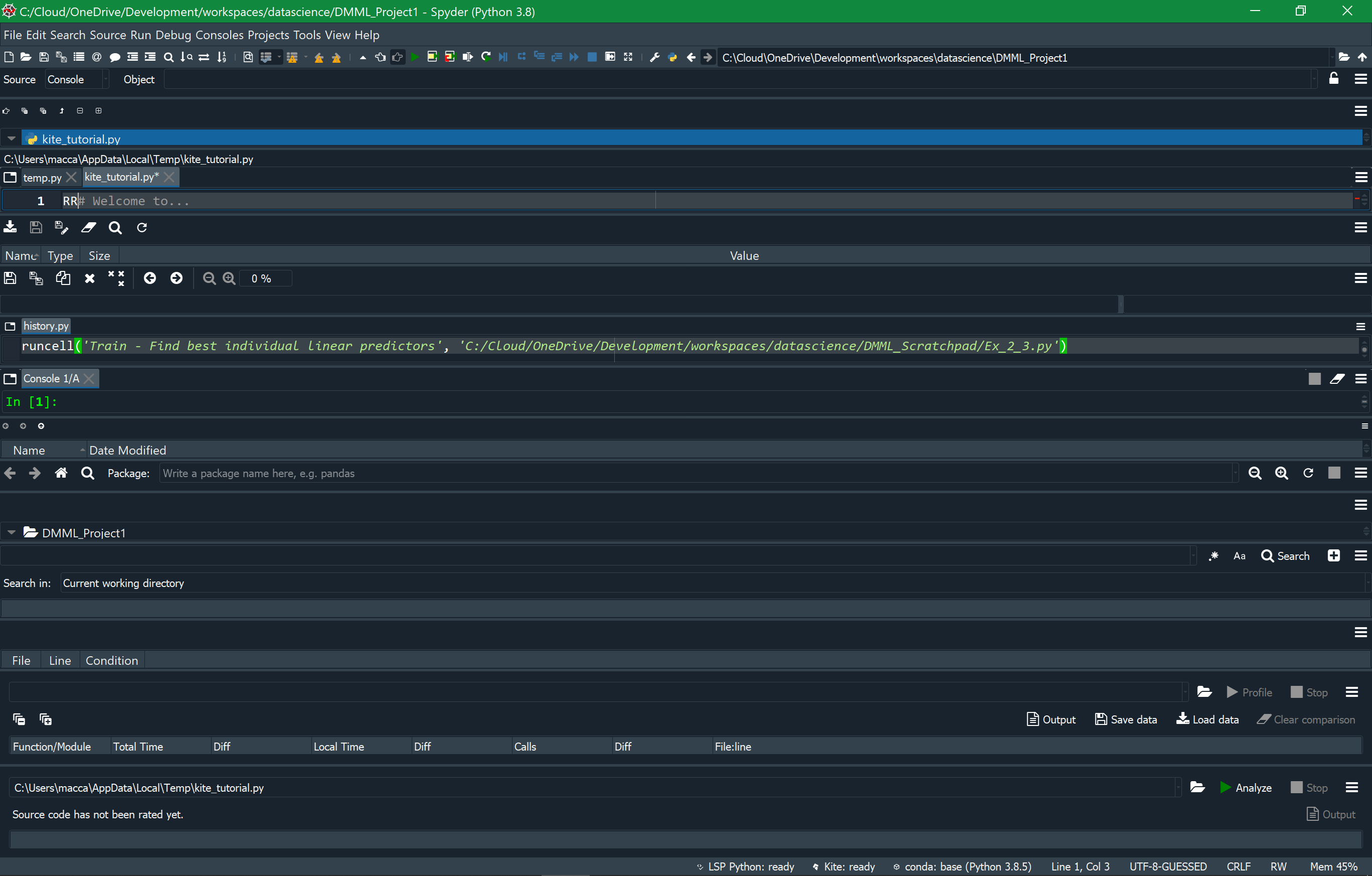
Task: Remove all variables with the eraser icon
Action: coord(88,227)
